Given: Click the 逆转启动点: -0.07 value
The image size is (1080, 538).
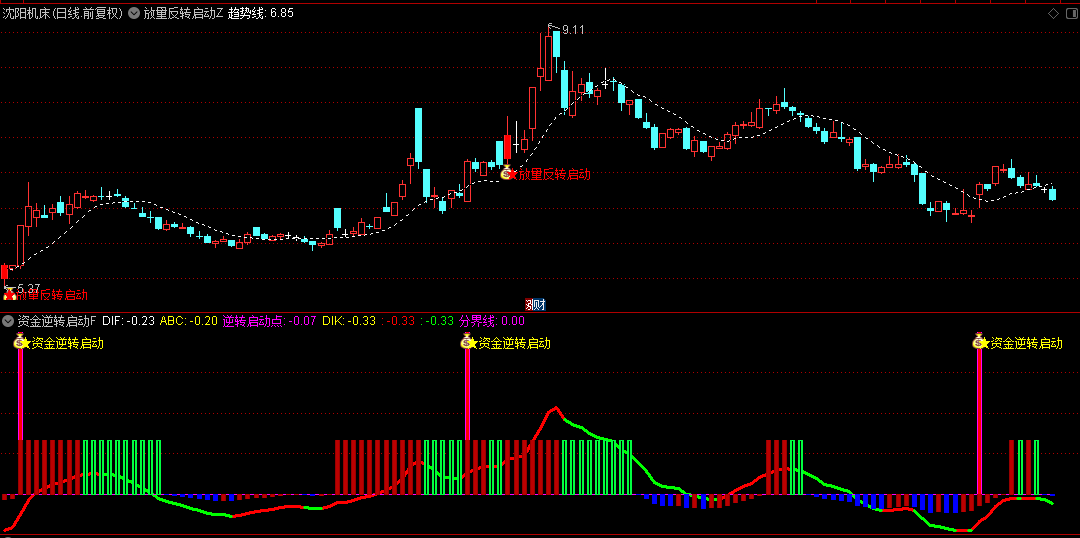Looking at the screenshot, I should tap(270, 320).
